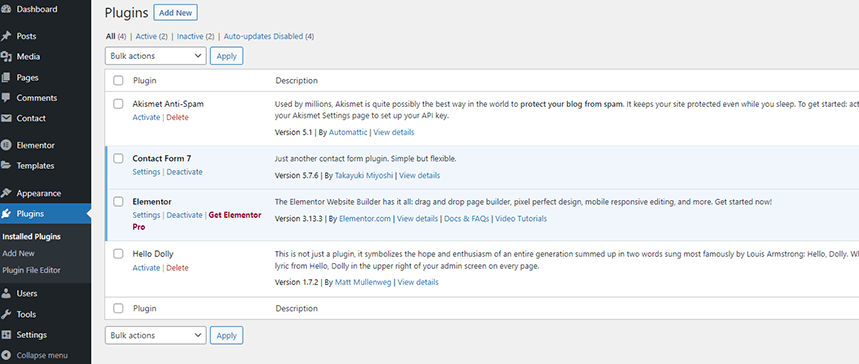Screen dimensions: 859x364
Task: Tick the Hello Dolly checkbox
Action: 118,254
